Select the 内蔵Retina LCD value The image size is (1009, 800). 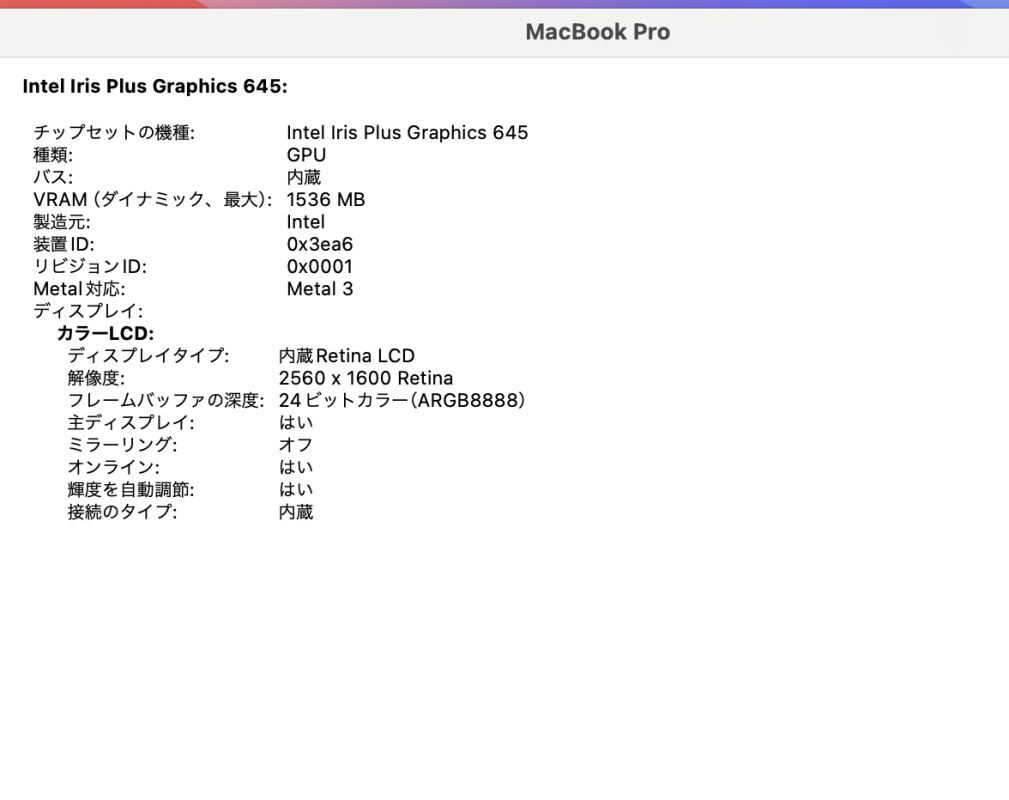pyautogui.click(x=347, y=356)
